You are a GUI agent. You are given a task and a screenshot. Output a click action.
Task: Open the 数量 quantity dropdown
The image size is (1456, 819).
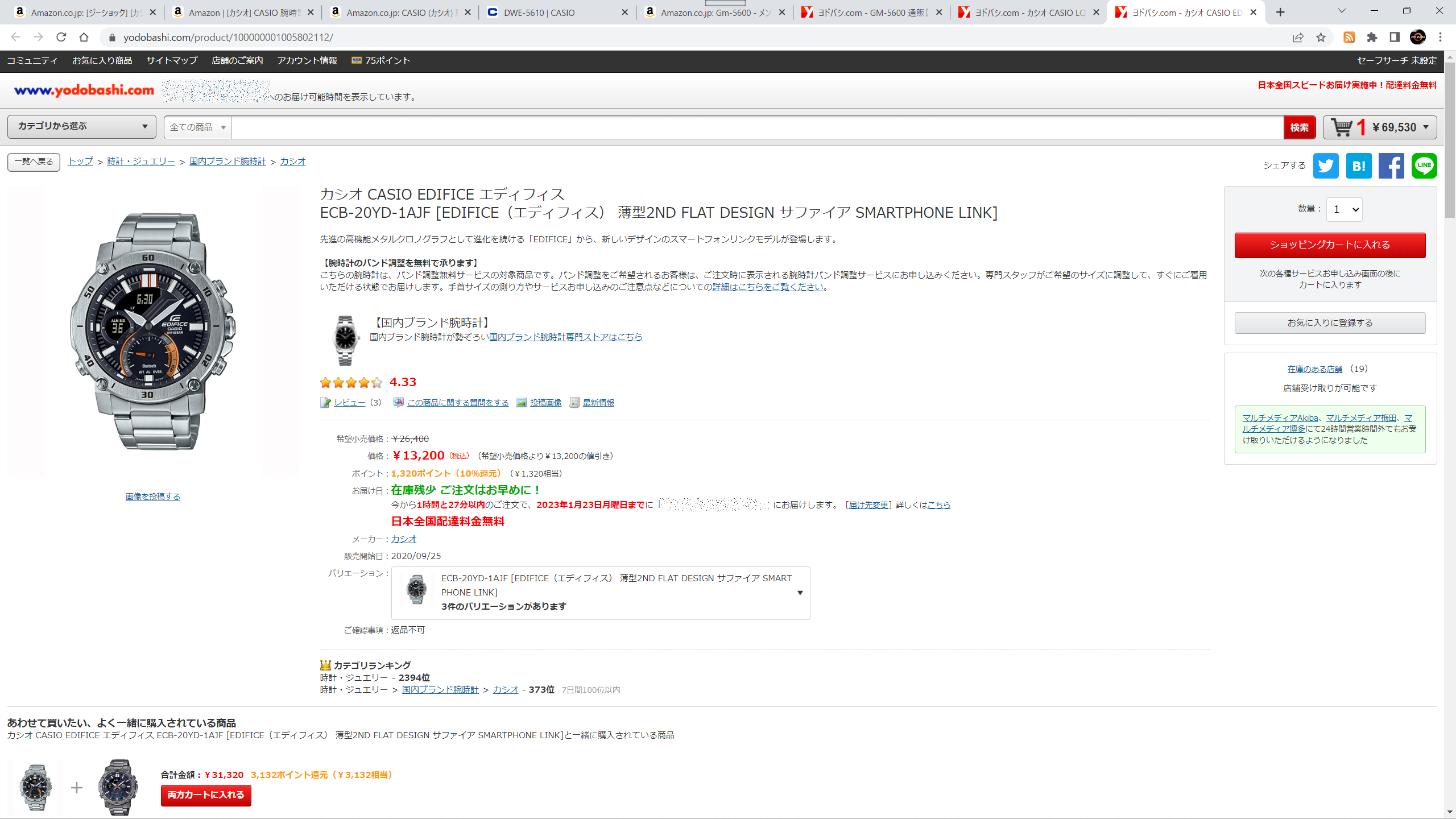click(x=1344, y=209)
